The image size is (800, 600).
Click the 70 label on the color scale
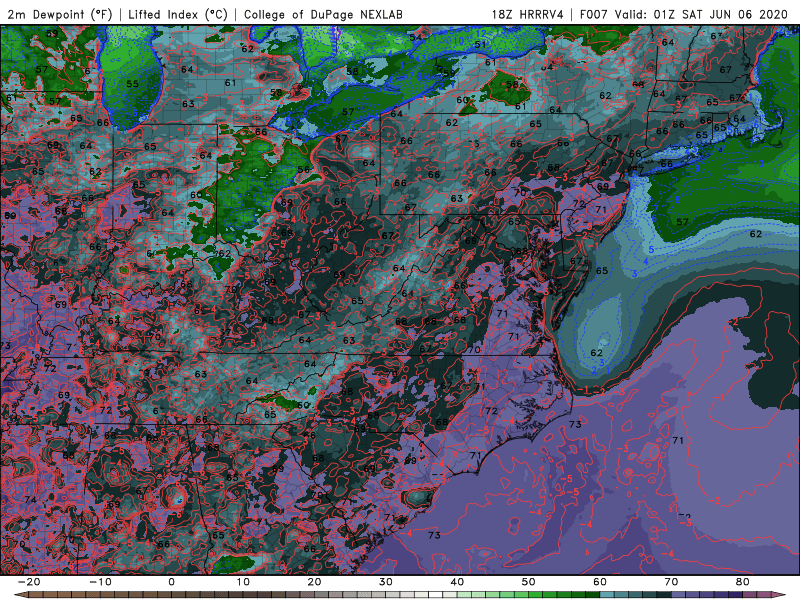pos(671,582)
